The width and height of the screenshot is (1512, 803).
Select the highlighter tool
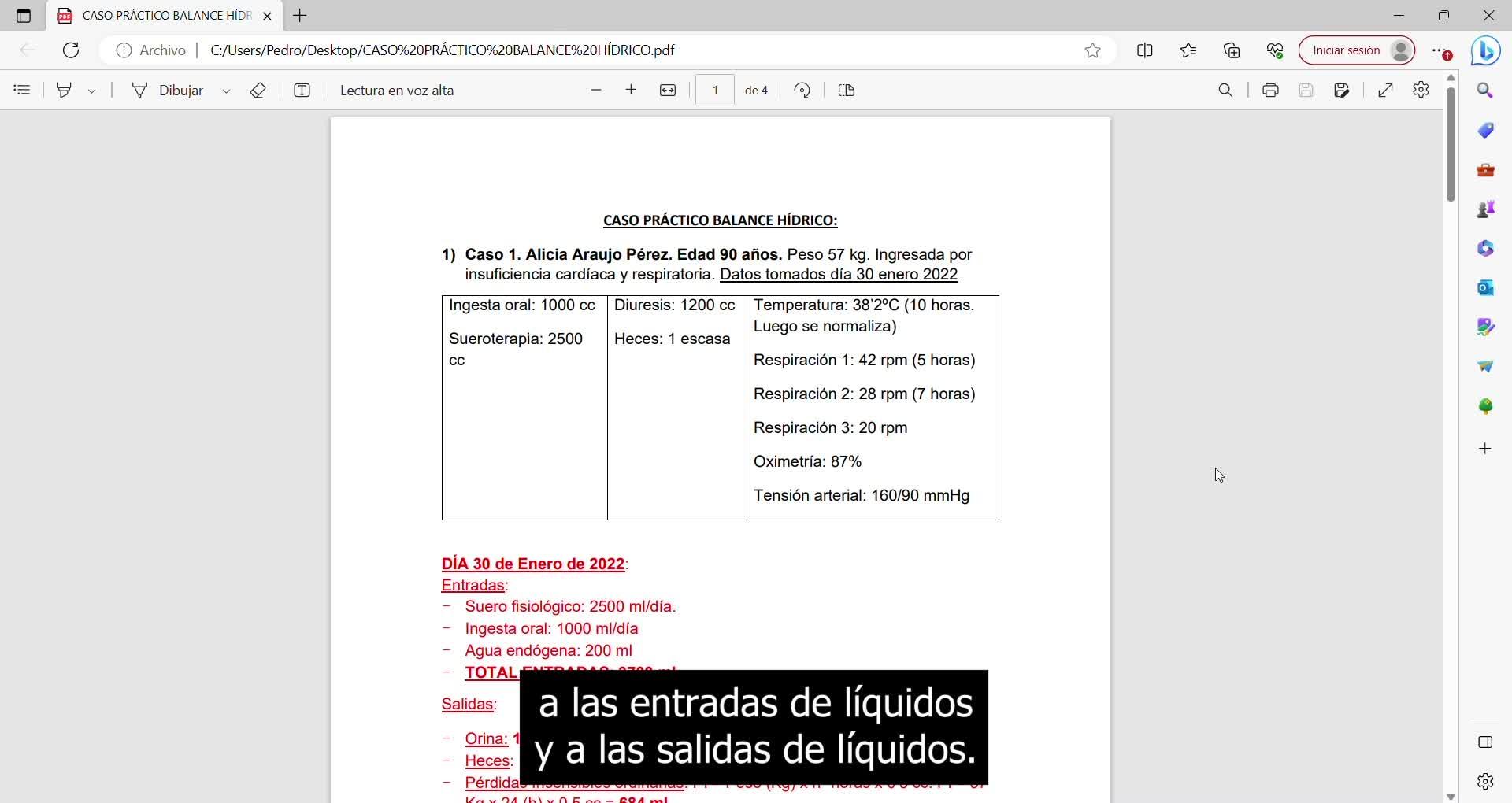coord(65,91)
